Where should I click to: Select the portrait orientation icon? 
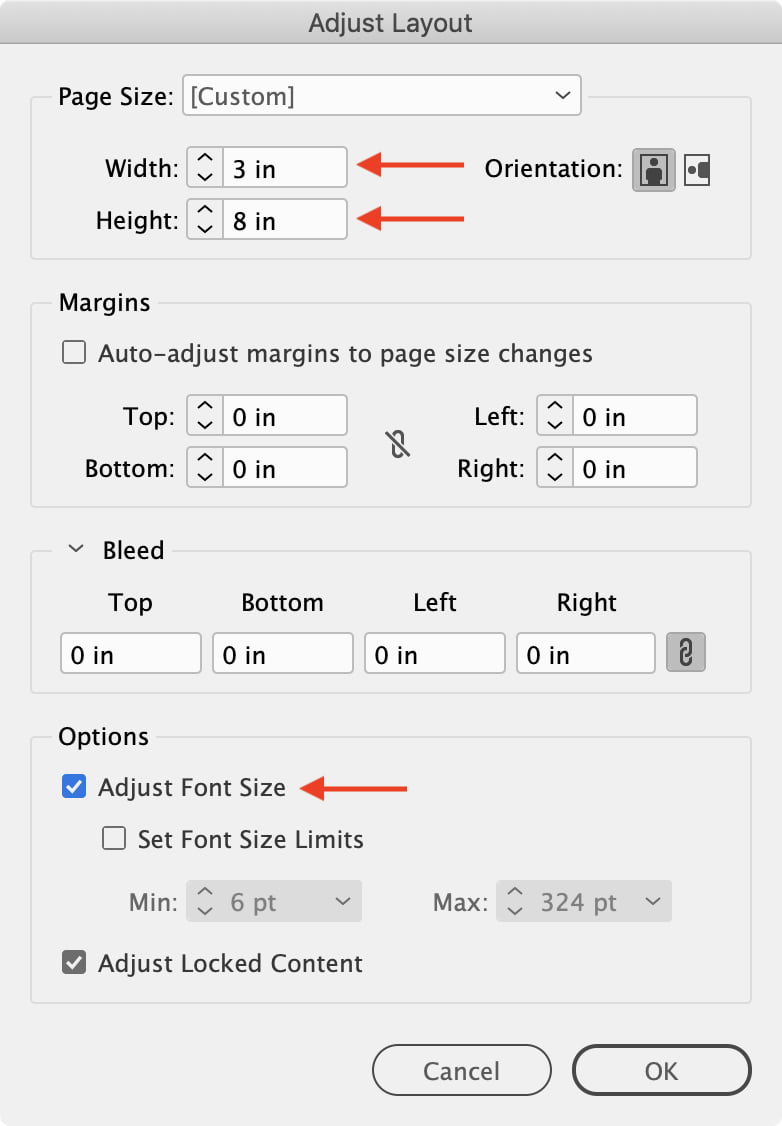pyautogui.click(x=652, y=170)
